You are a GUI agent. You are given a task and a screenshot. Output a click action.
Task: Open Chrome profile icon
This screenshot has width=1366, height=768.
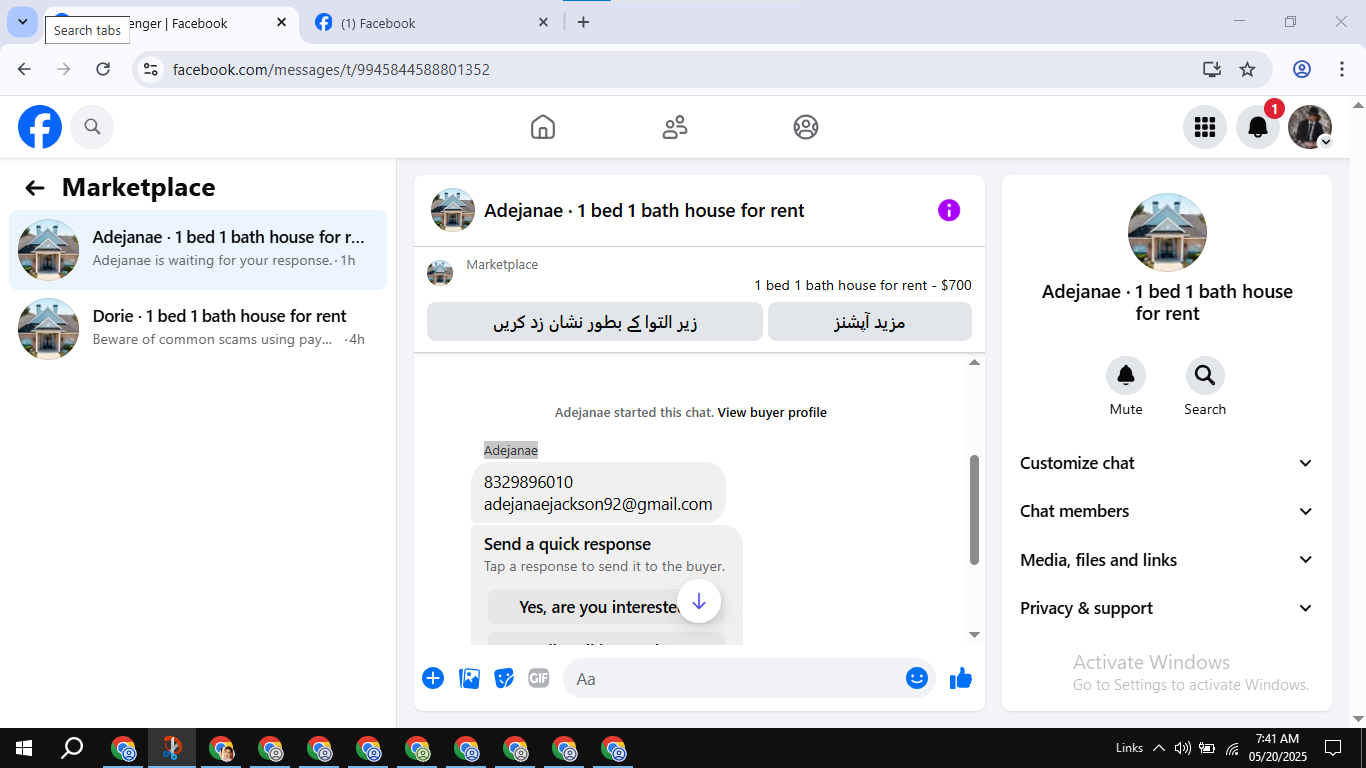pos(1302,69)
